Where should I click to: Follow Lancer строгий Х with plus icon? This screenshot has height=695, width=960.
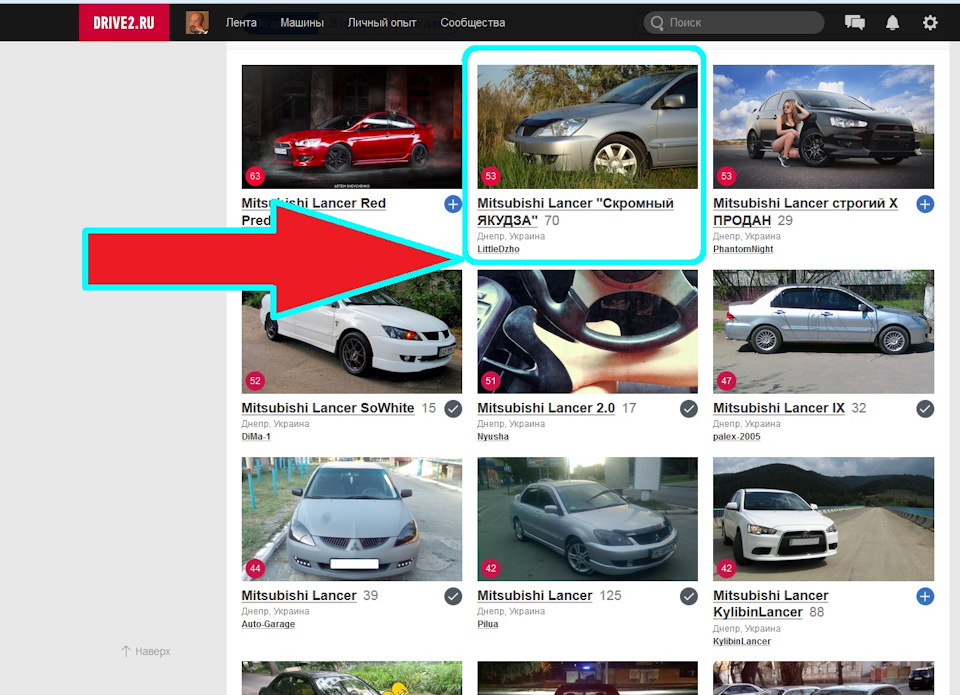pos(925,204)
